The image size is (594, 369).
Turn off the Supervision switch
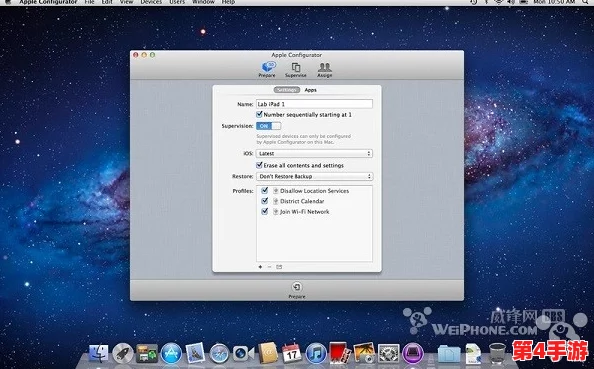tap(269, 126)
